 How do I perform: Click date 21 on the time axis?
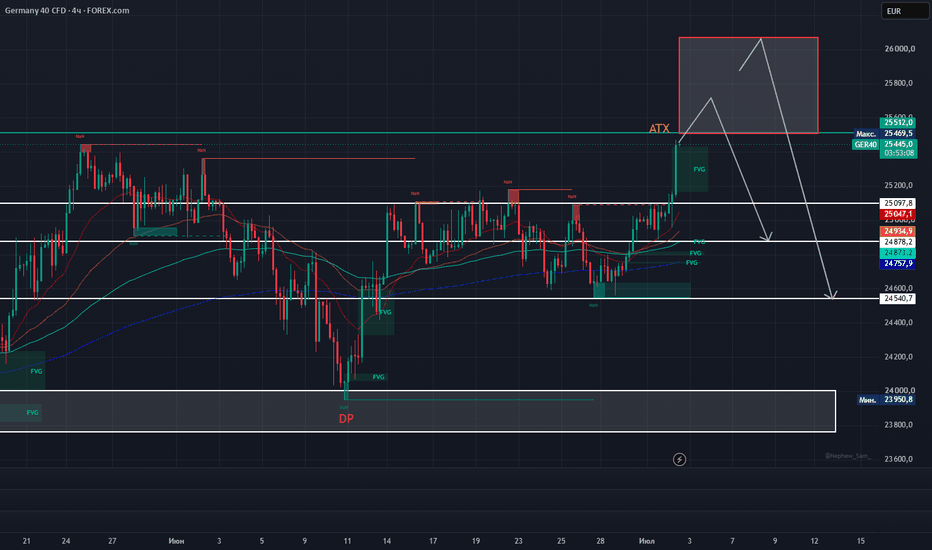[x=26, y=541]
